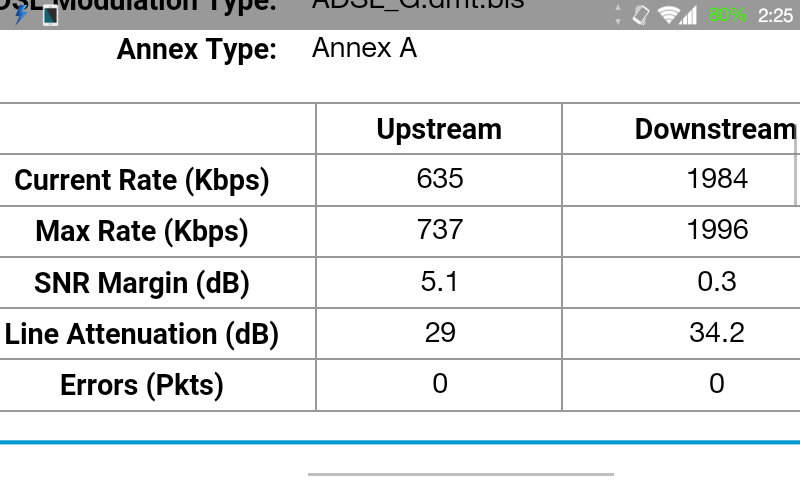The height and width of the screenshot is (480, 800).
Task: Tap the Wi-Fi signal status icon
Action: (667, 15)
